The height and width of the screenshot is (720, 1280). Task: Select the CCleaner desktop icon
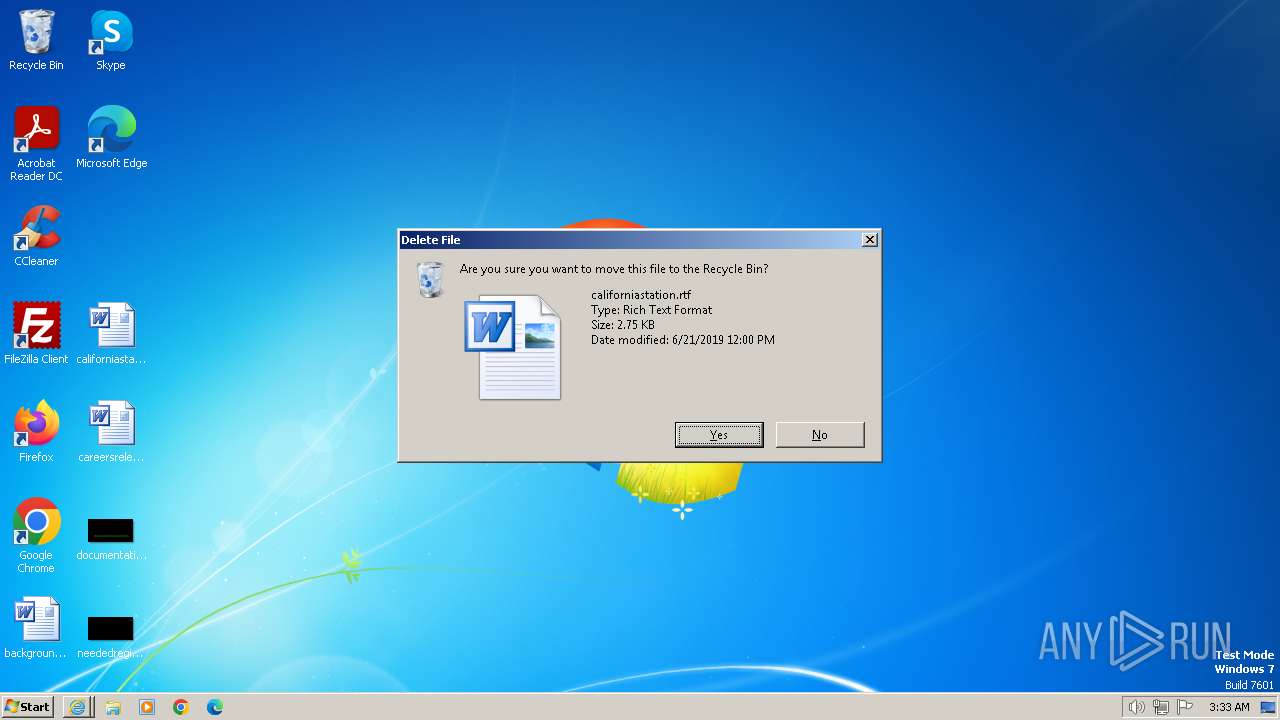36,236
